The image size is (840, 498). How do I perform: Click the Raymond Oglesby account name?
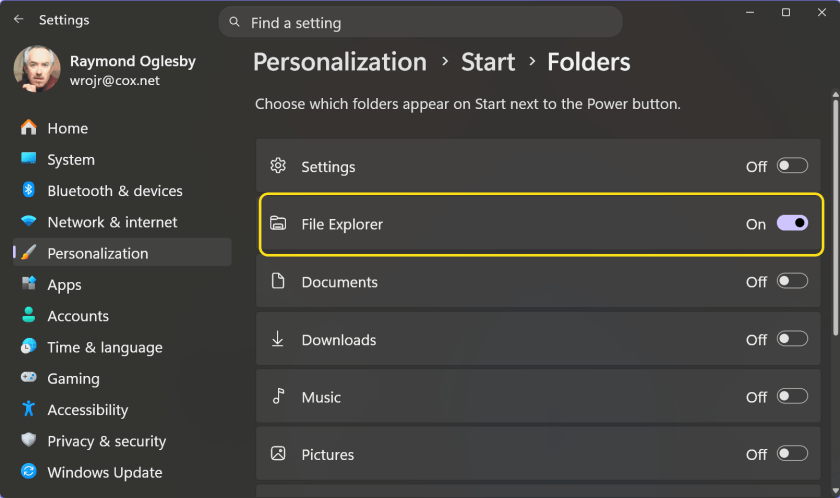point(133,61)
